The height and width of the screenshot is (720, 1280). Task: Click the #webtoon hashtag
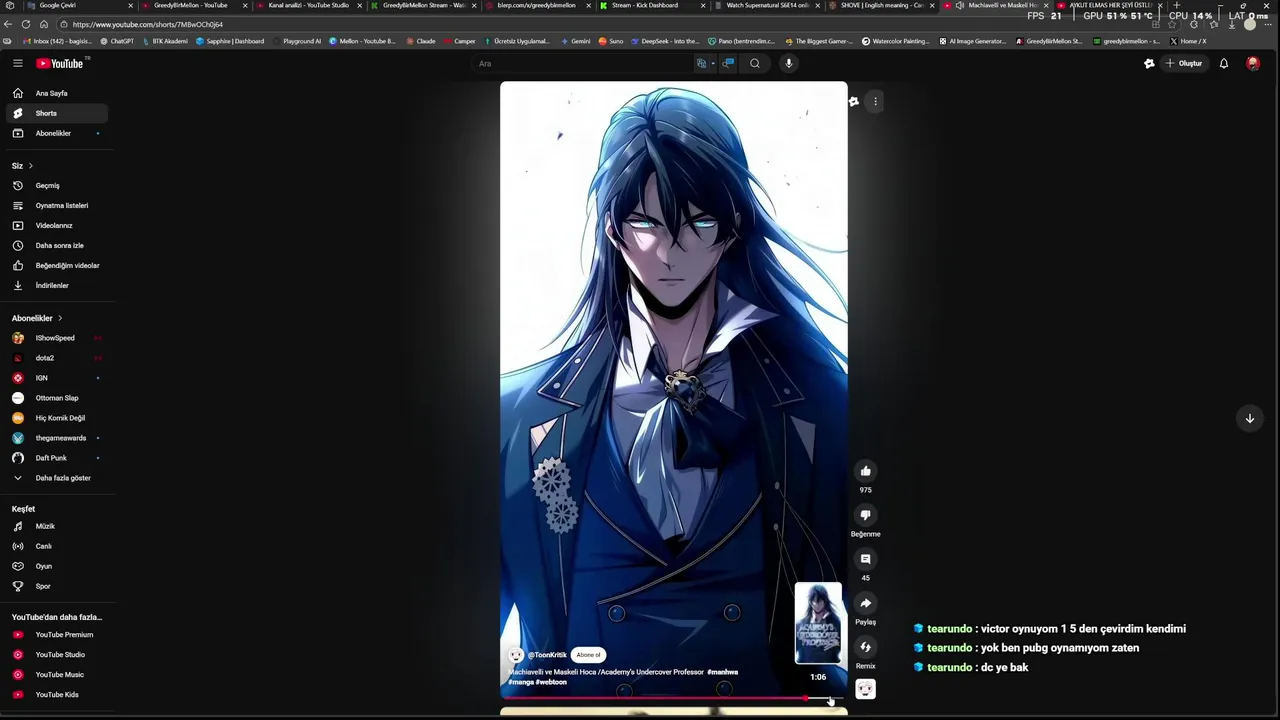(551, 682)
